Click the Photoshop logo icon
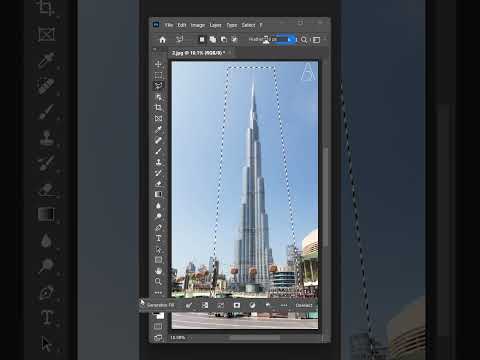 156,25
